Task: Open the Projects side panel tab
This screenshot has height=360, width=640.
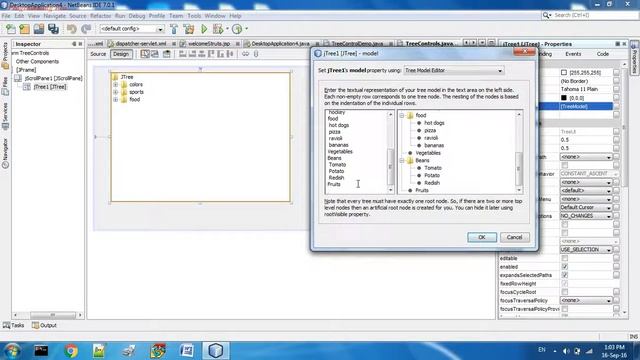Action: pos(5,55)
